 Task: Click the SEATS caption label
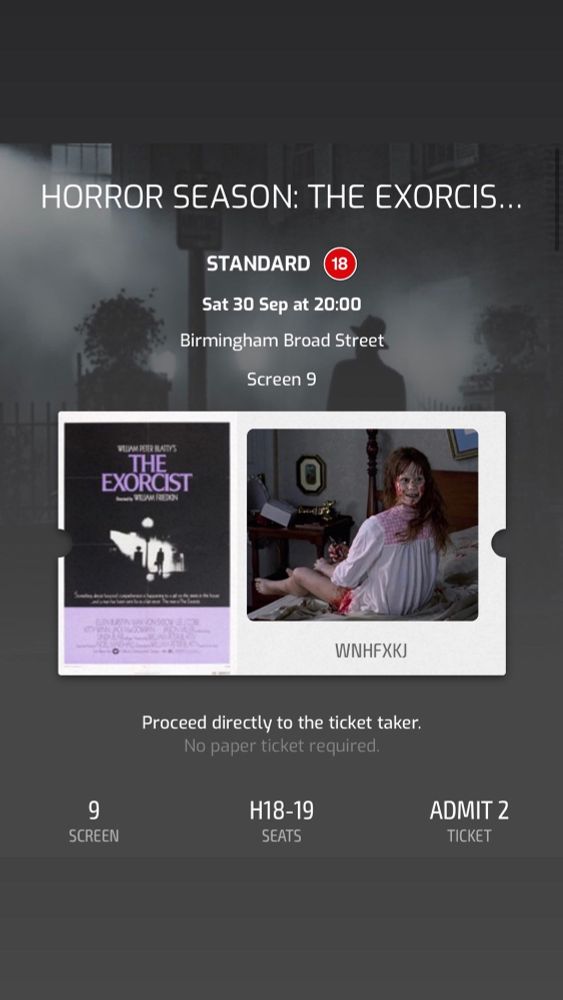281,836
